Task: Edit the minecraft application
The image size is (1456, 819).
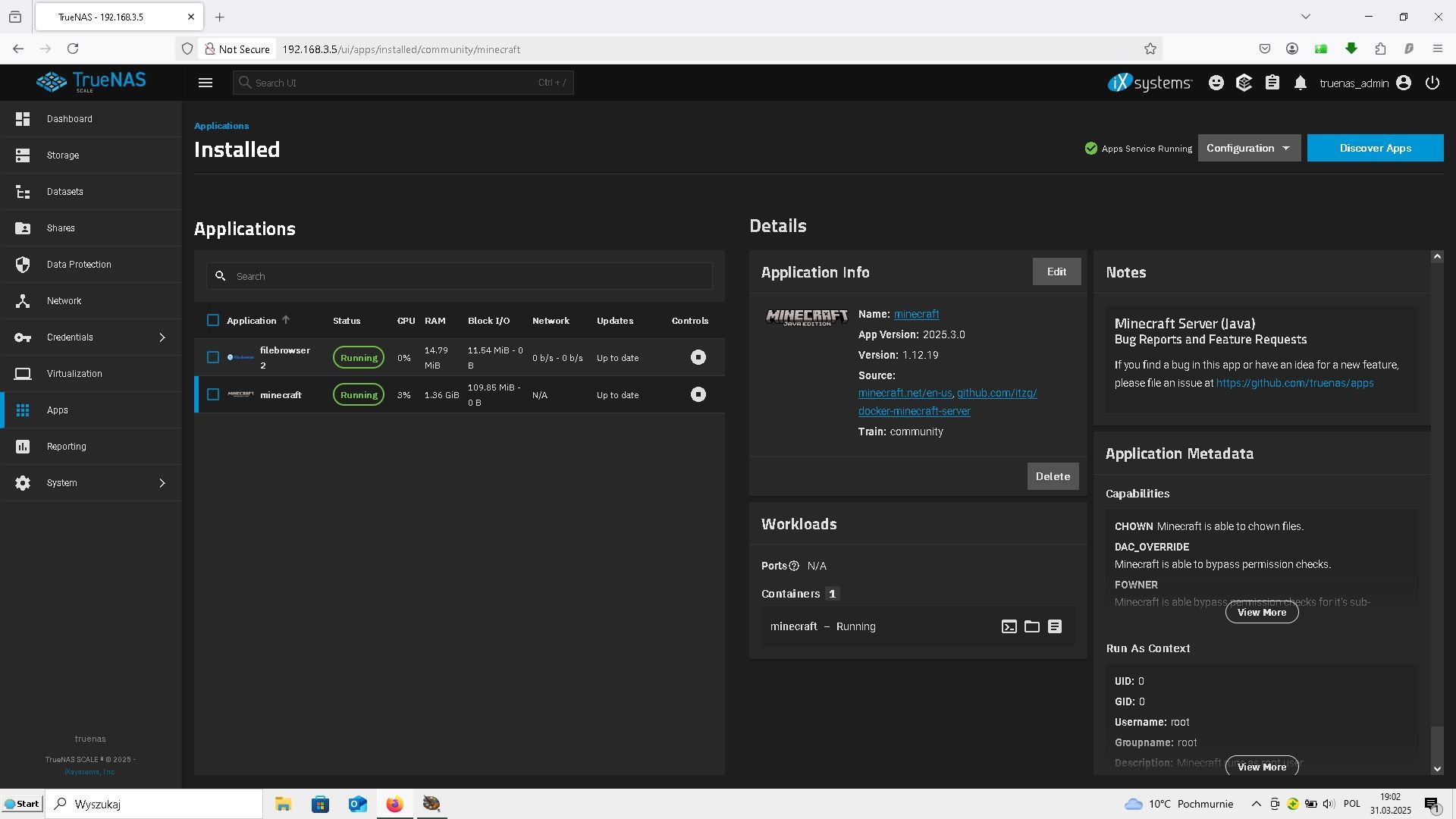Action: (x=1056, y=271)
